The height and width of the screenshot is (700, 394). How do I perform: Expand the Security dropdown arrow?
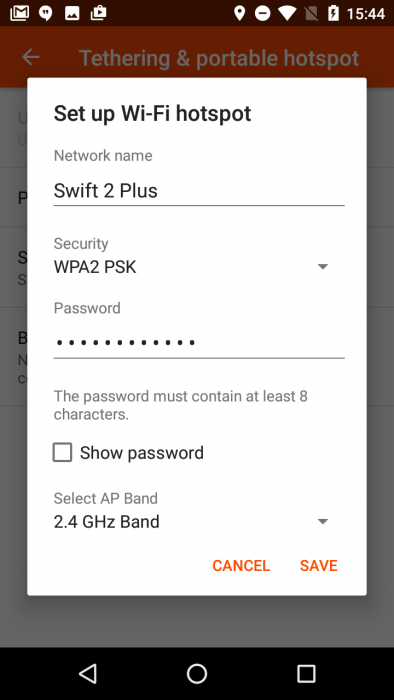[323, 267]
